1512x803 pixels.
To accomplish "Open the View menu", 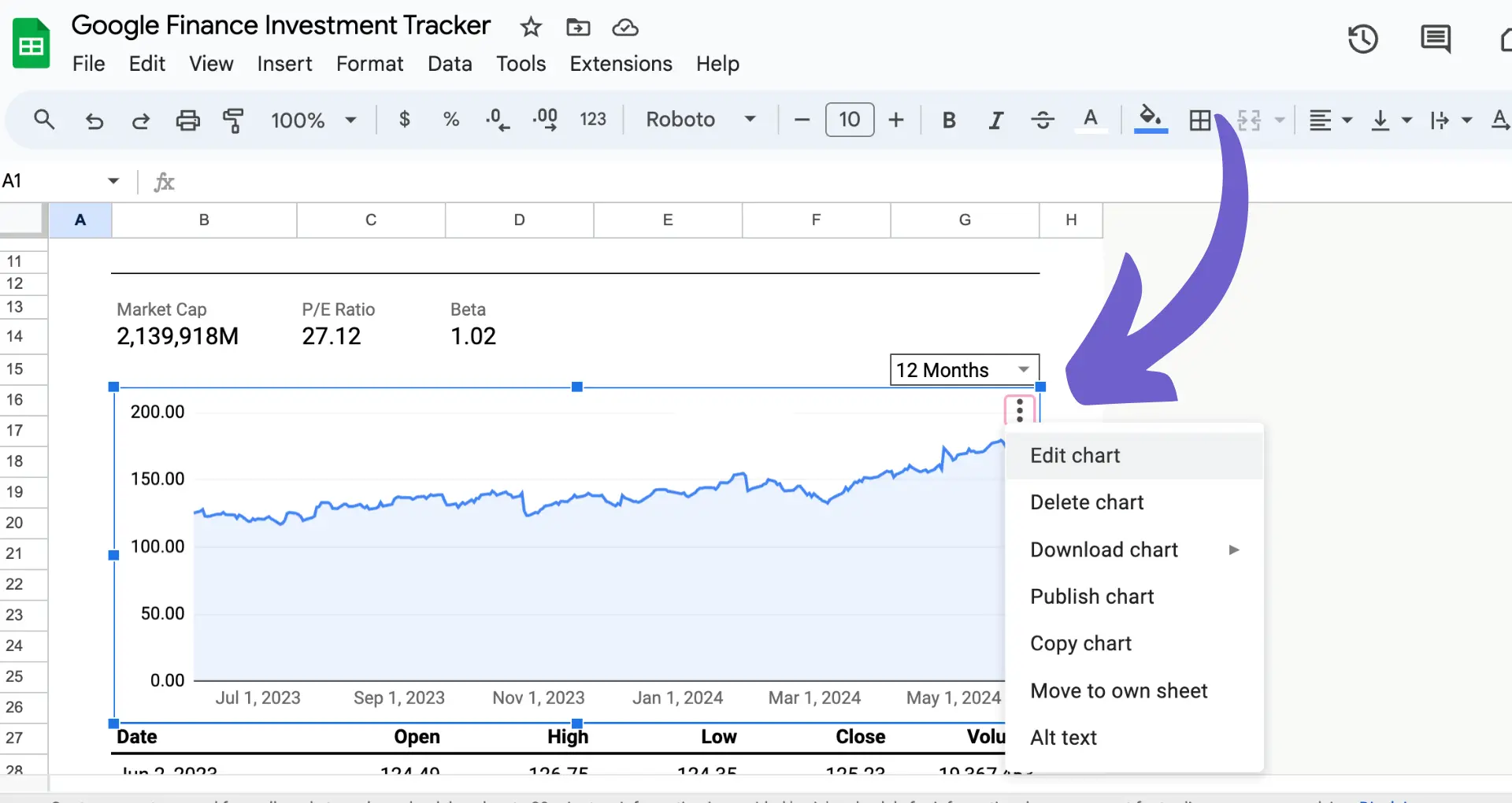I will [211, 64].
